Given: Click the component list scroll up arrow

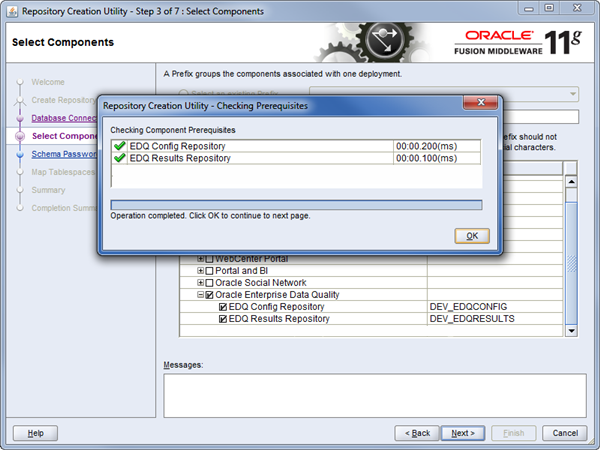Looking at the screenshot, I should (x=571, y=182).
